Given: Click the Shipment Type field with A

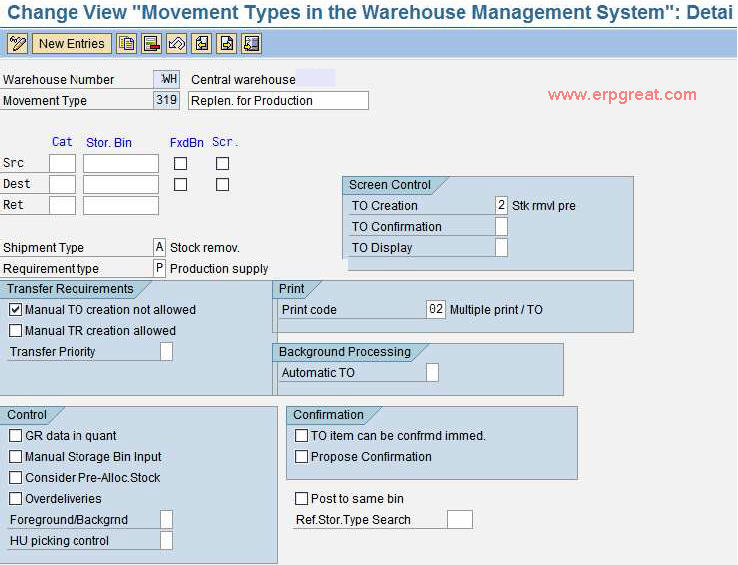Looking at the screenshot, I should (x=160, y=247).
